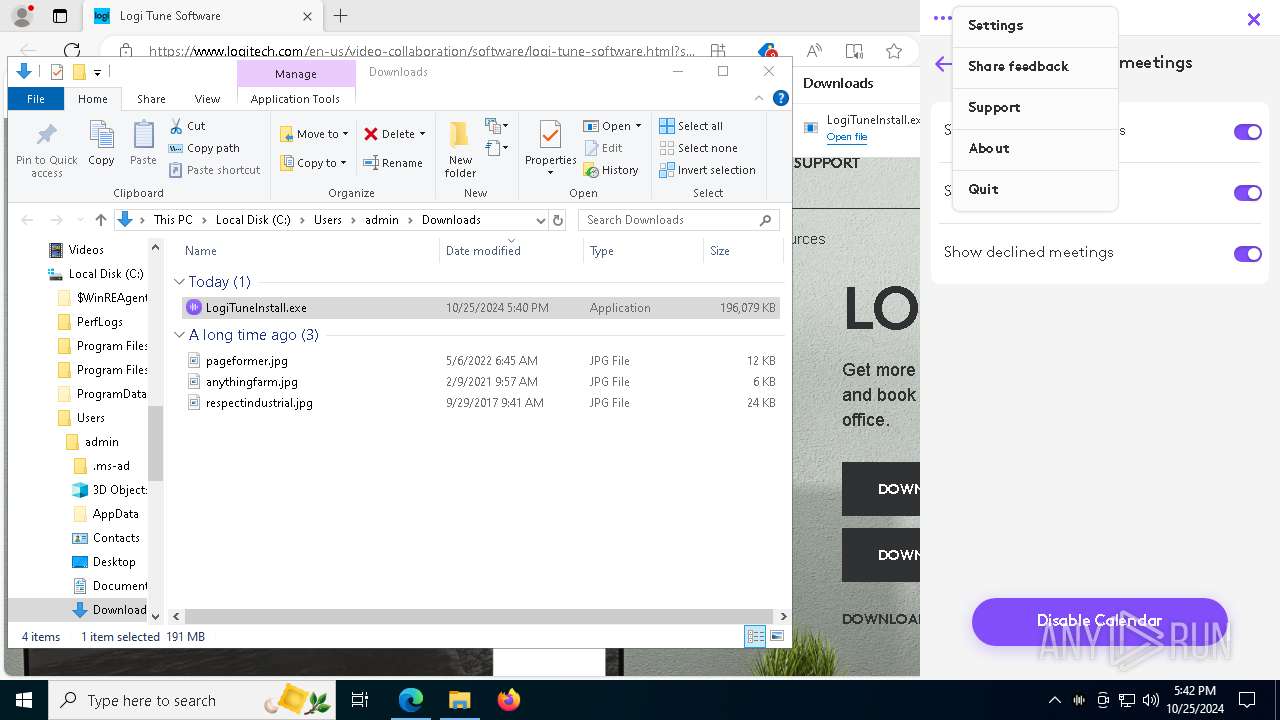1280x720 pixels.
Task: Expand the Copy to dropdown
Action: pos(343,163)
